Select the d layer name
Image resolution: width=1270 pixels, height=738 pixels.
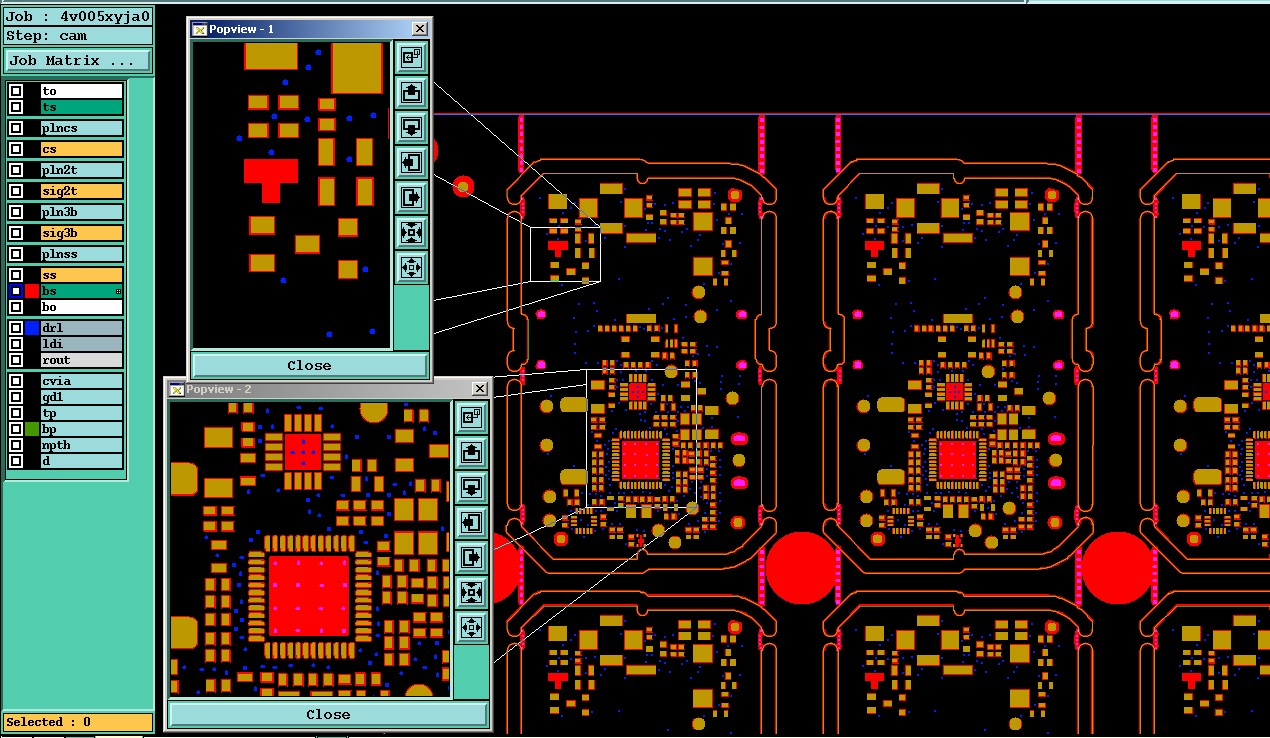82,461
